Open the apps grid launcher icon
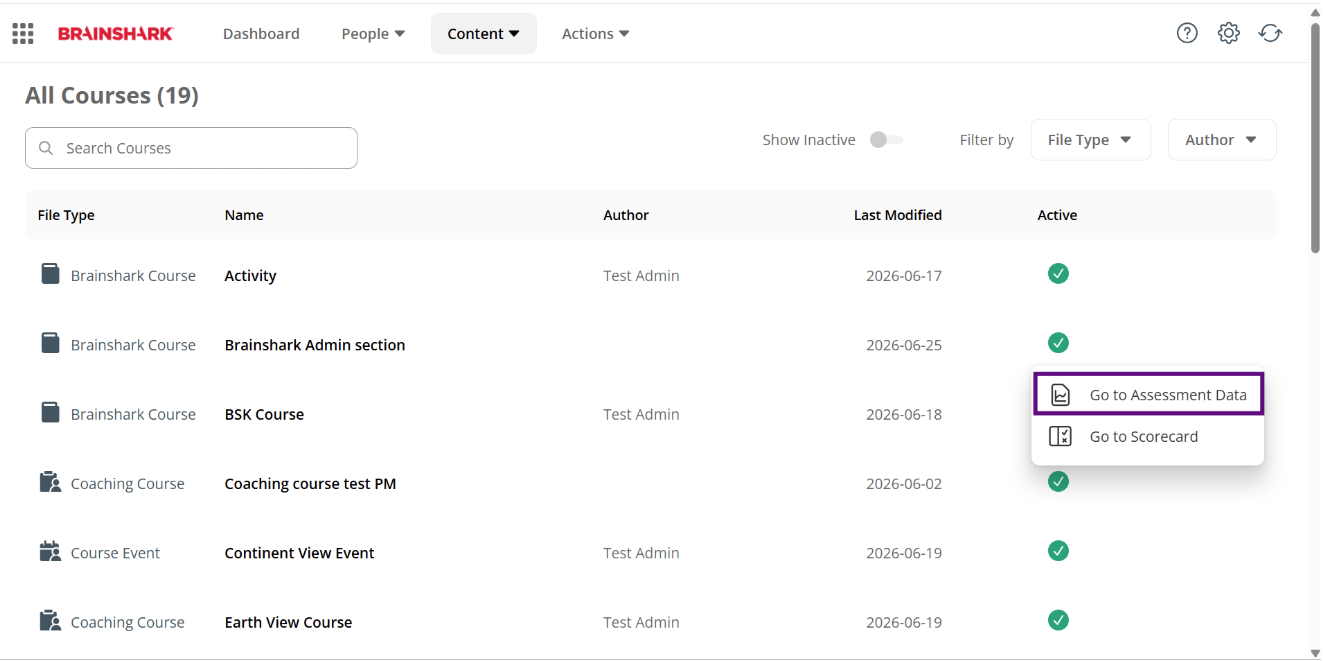 click(x=23, y=34)
